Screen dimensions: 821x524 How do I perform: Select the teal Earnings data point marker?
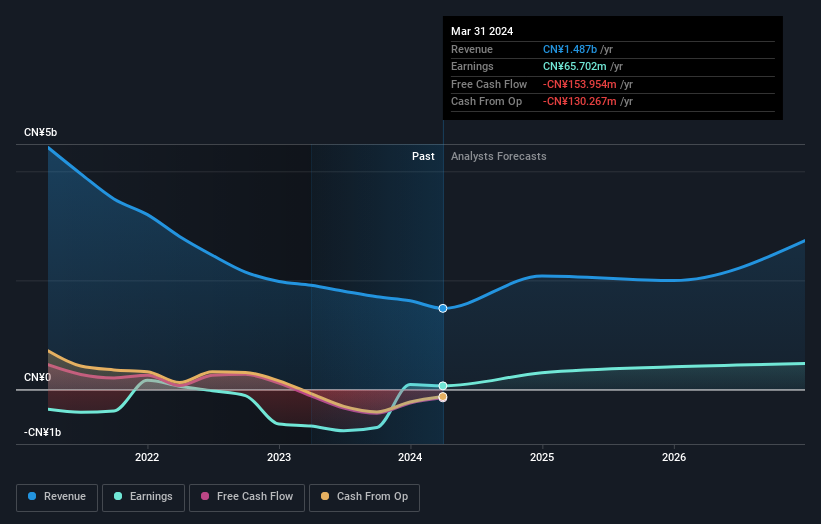443,386
